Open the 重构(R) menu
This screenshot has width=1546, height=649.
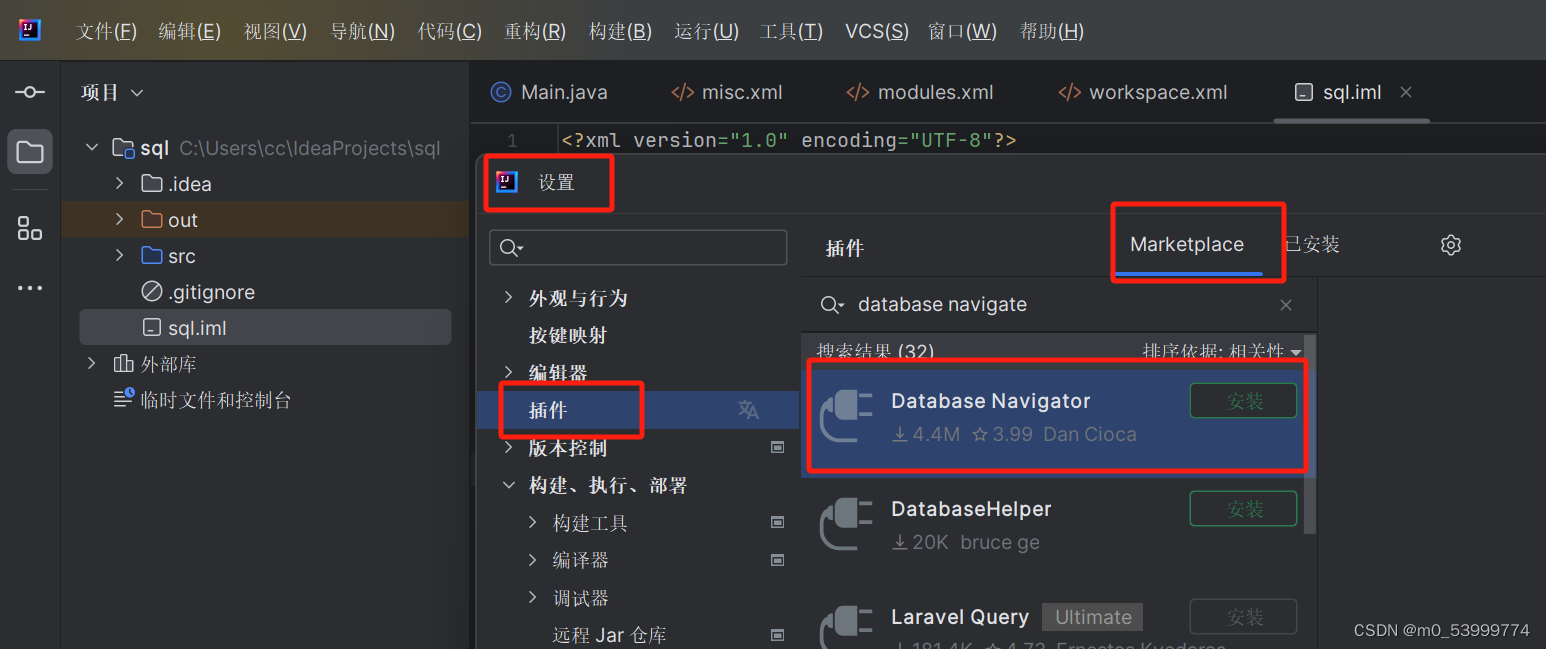(535, 31)
